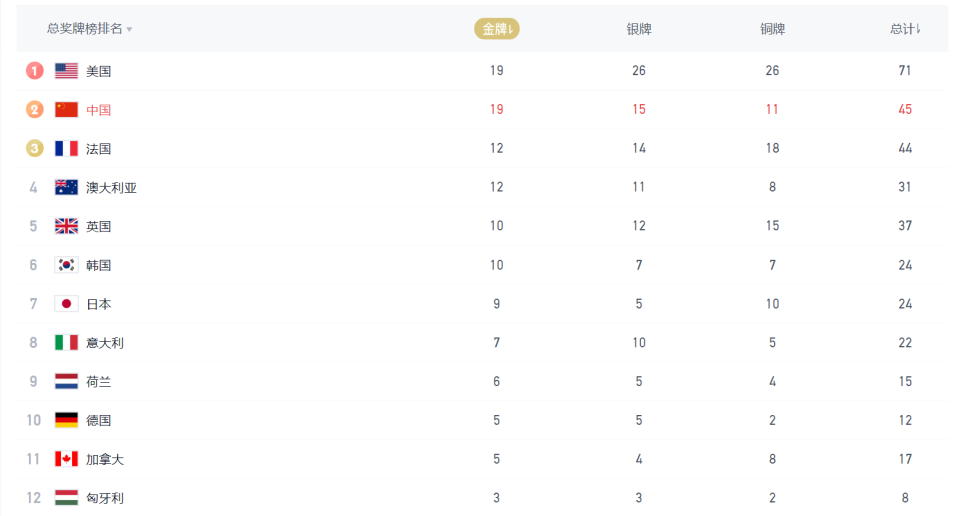
Task: Open the 意大利 country link
Action: [x=105, y=343]
